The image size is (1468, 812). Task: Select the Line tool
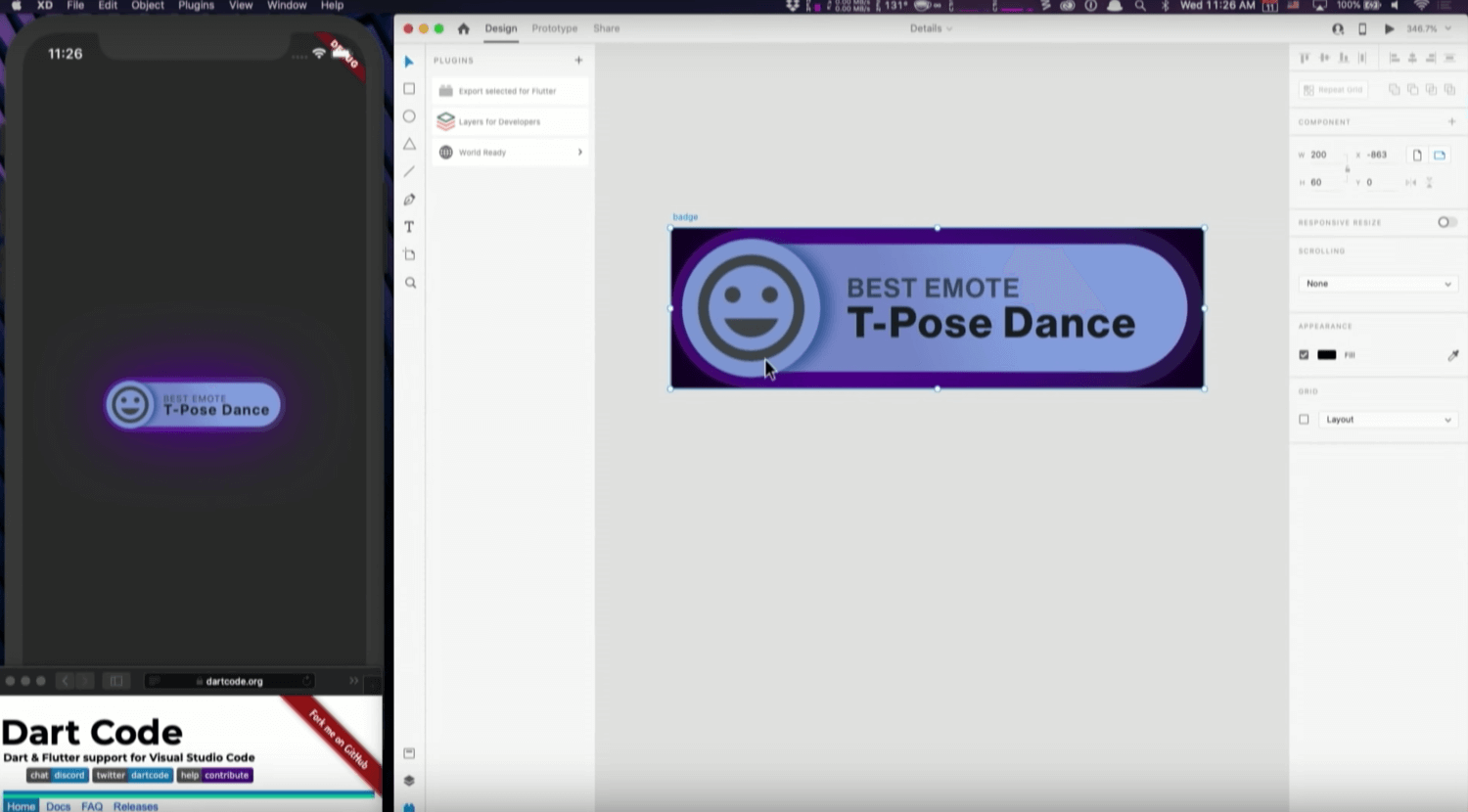[409, 172]
